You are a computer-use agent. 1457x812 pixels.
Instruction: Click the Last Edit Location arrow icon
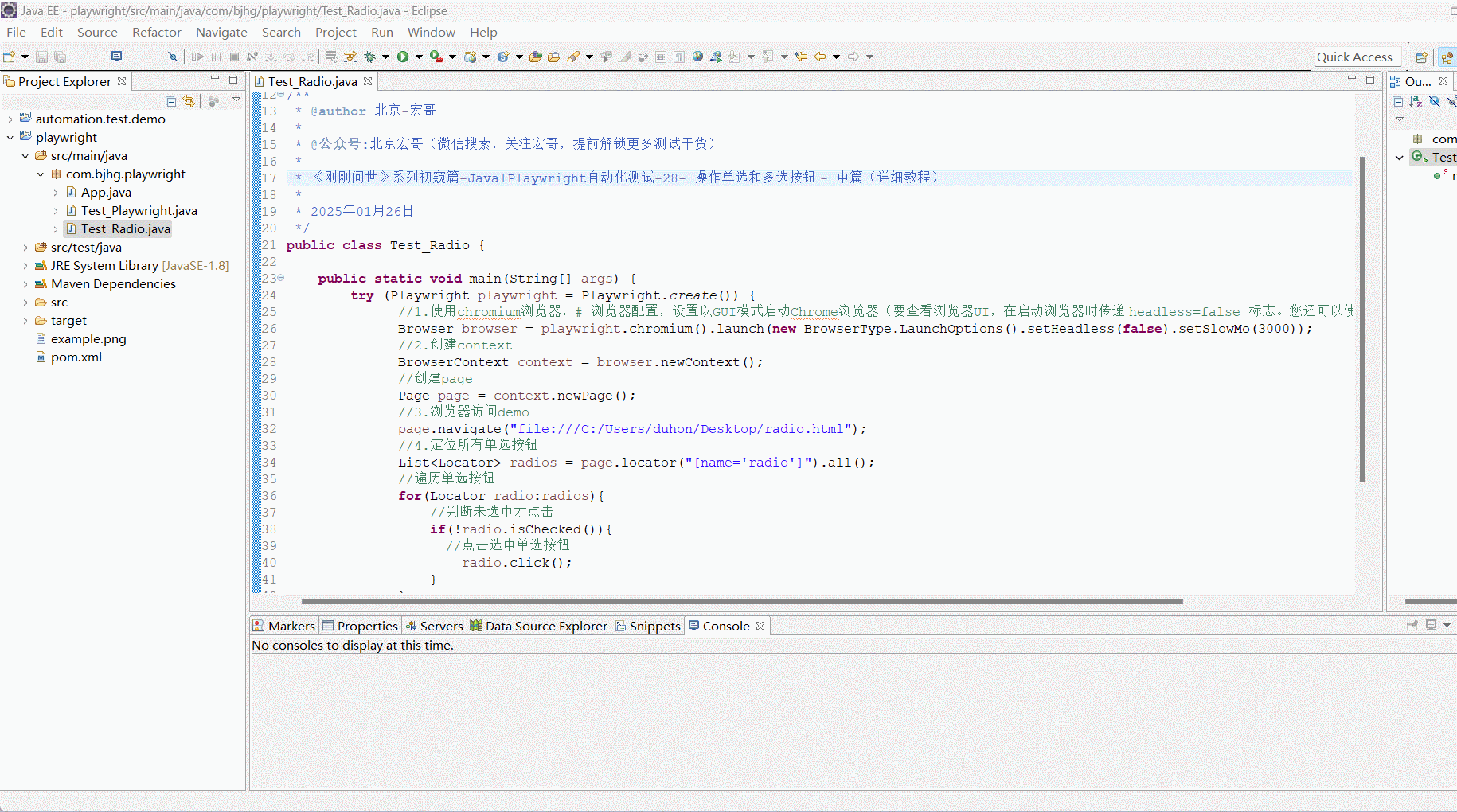coord(801,57)
